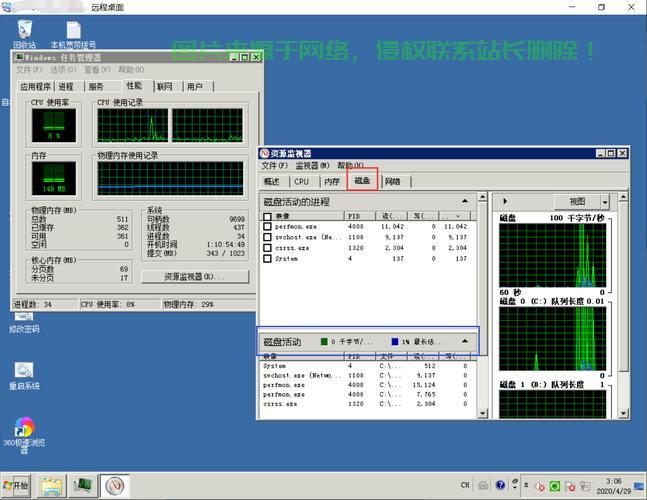Screen dimensions: 647x500
Task: Select svchost.exe (Netwo... row in disk activity
Action: (x=366, y=375)
